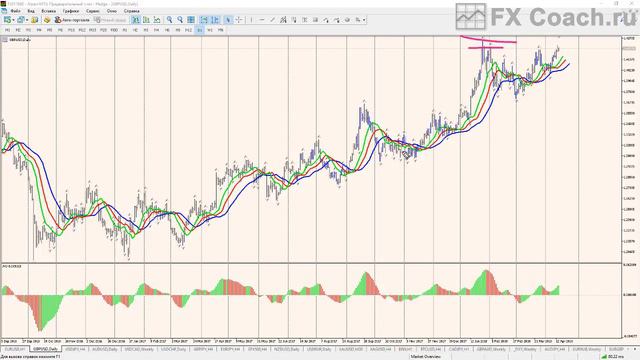Click the 80.22 ms connection status indicator

coord(613,357)
